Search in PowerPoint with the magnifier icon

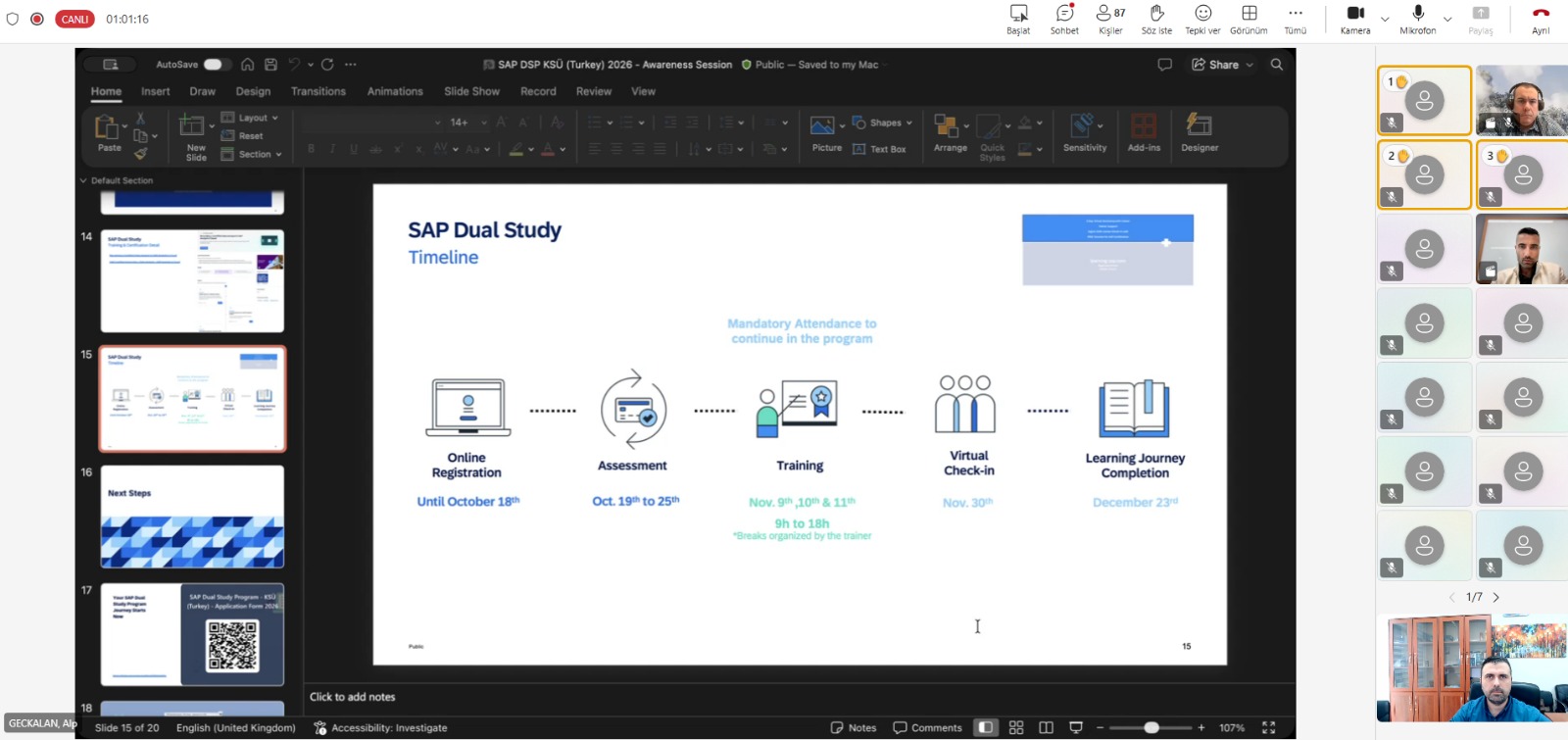coord(1276,65)
